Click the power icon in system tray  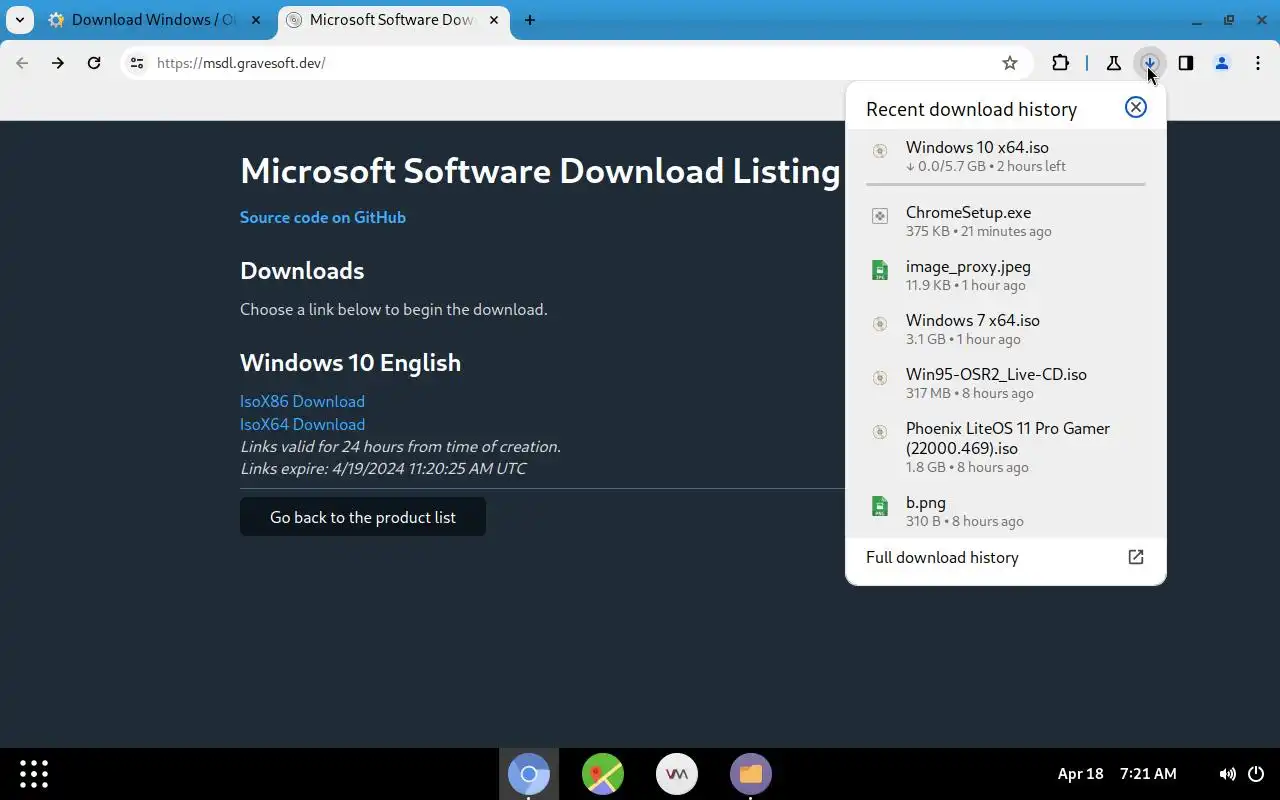coord(1257,774)
